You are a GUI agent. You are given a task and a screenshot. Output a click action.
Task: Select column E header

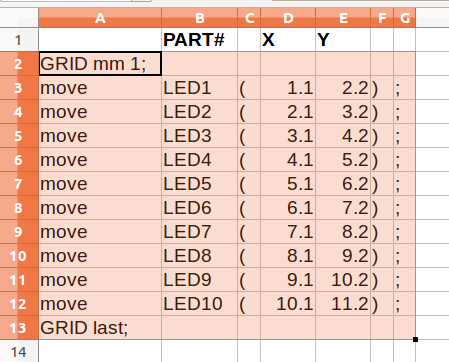[343, 18]
